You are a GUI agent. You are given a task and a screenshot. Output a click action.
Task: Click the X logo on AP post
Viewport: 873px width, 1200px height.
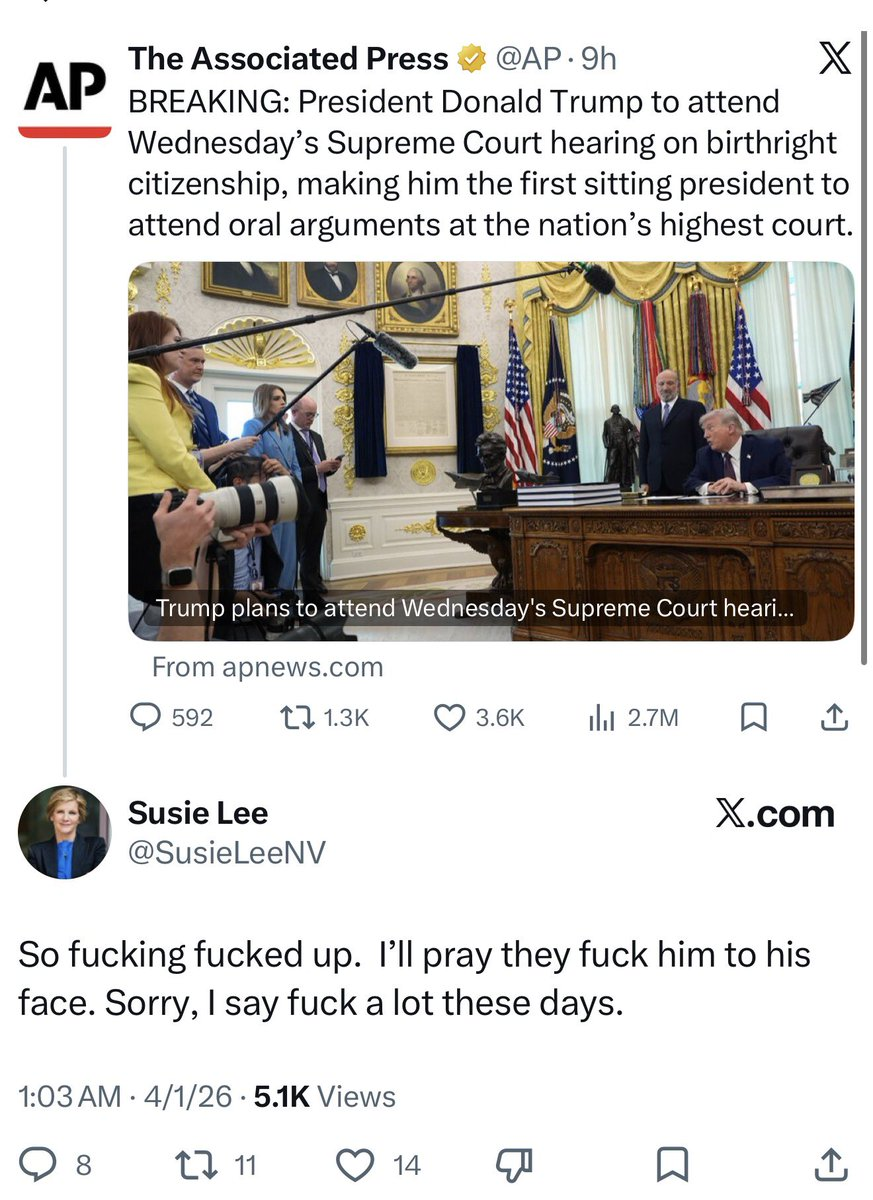point(835,60)
